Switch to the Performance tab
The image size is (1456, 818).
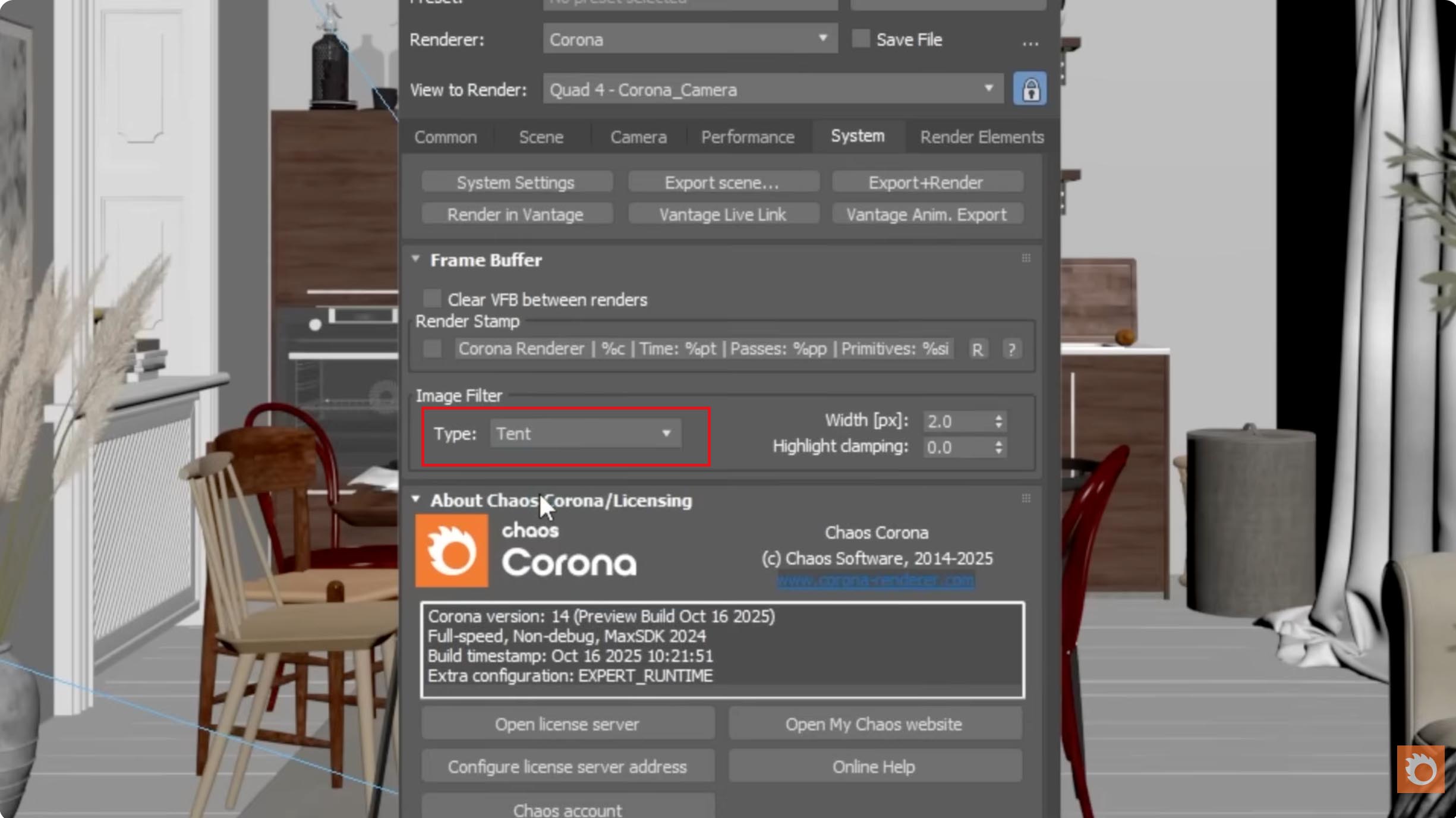tap(748, 137)
